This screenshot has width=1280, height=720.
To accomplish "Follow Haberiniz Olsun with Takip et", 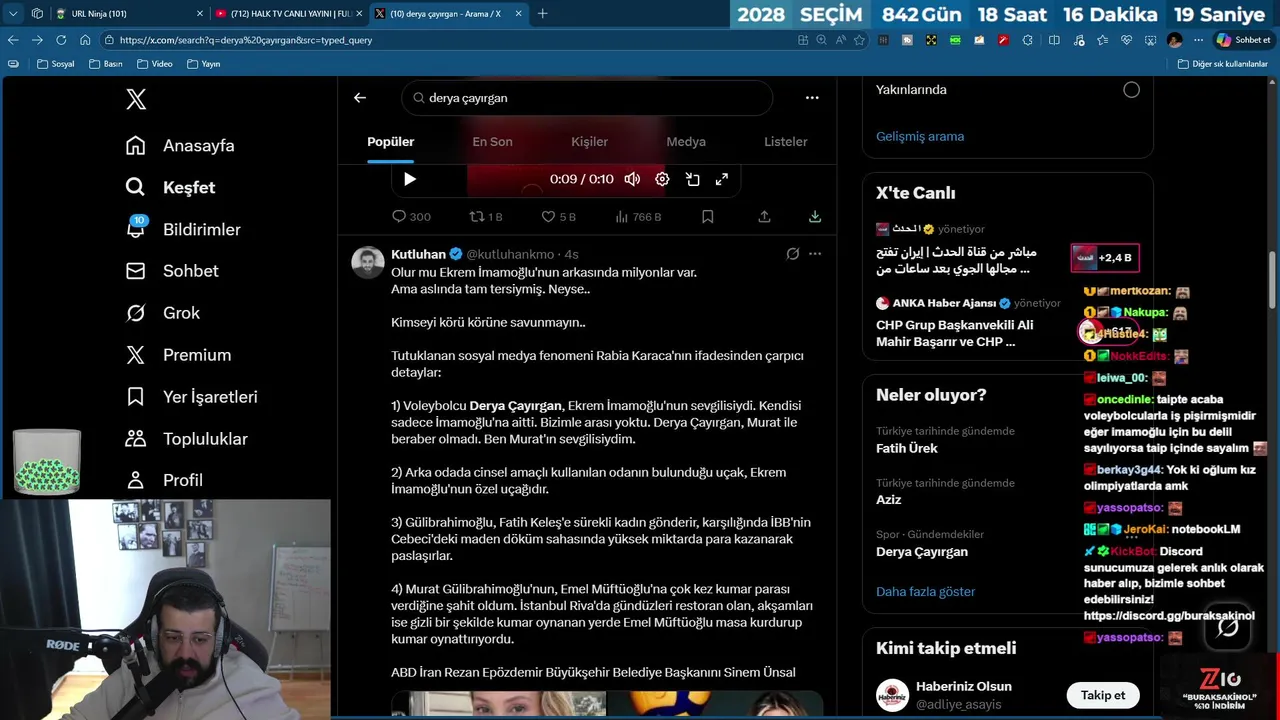I will 1102,695.
